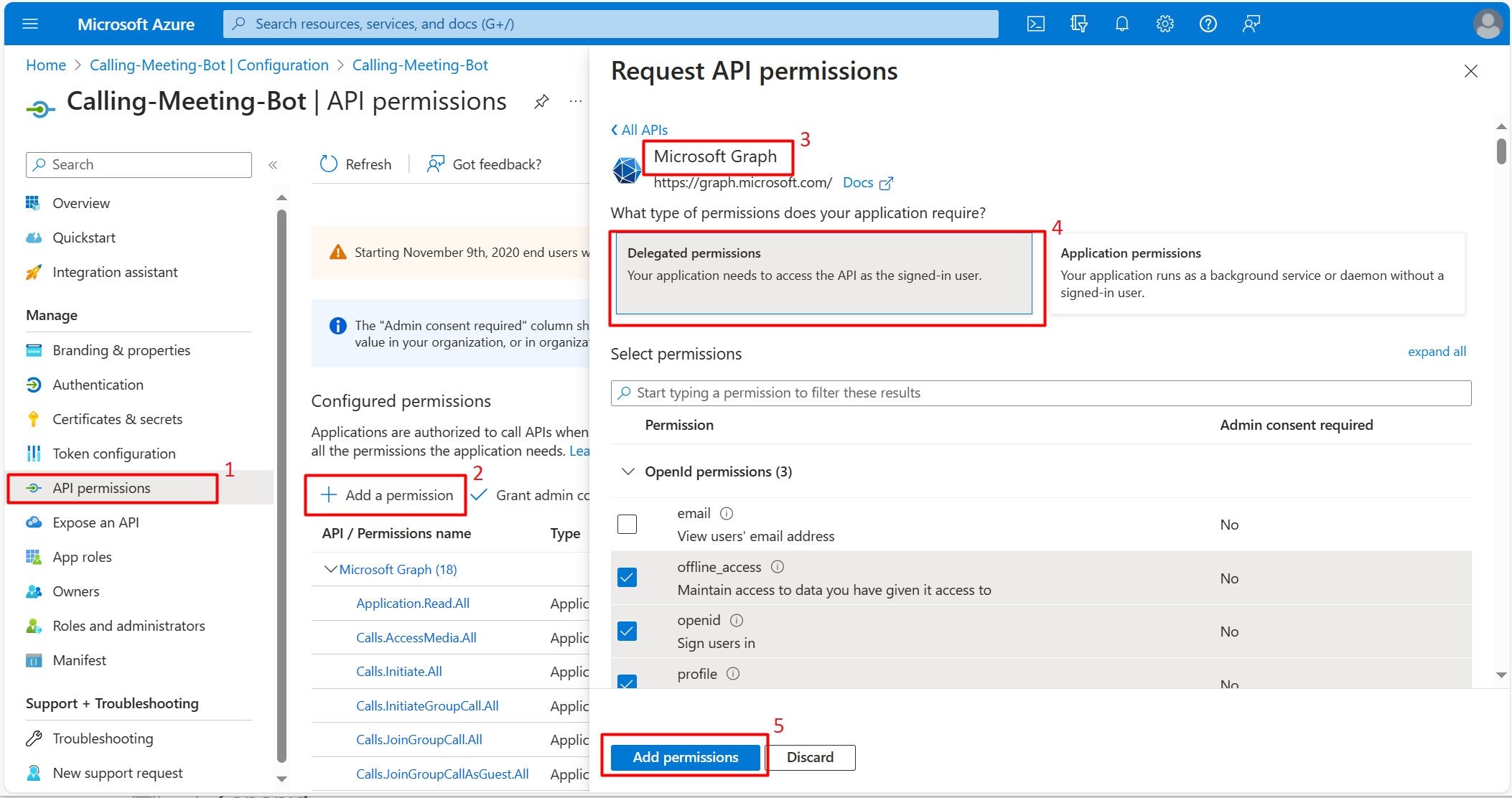
Task: Open the Help question mark icon
Action: point(1208,24)
